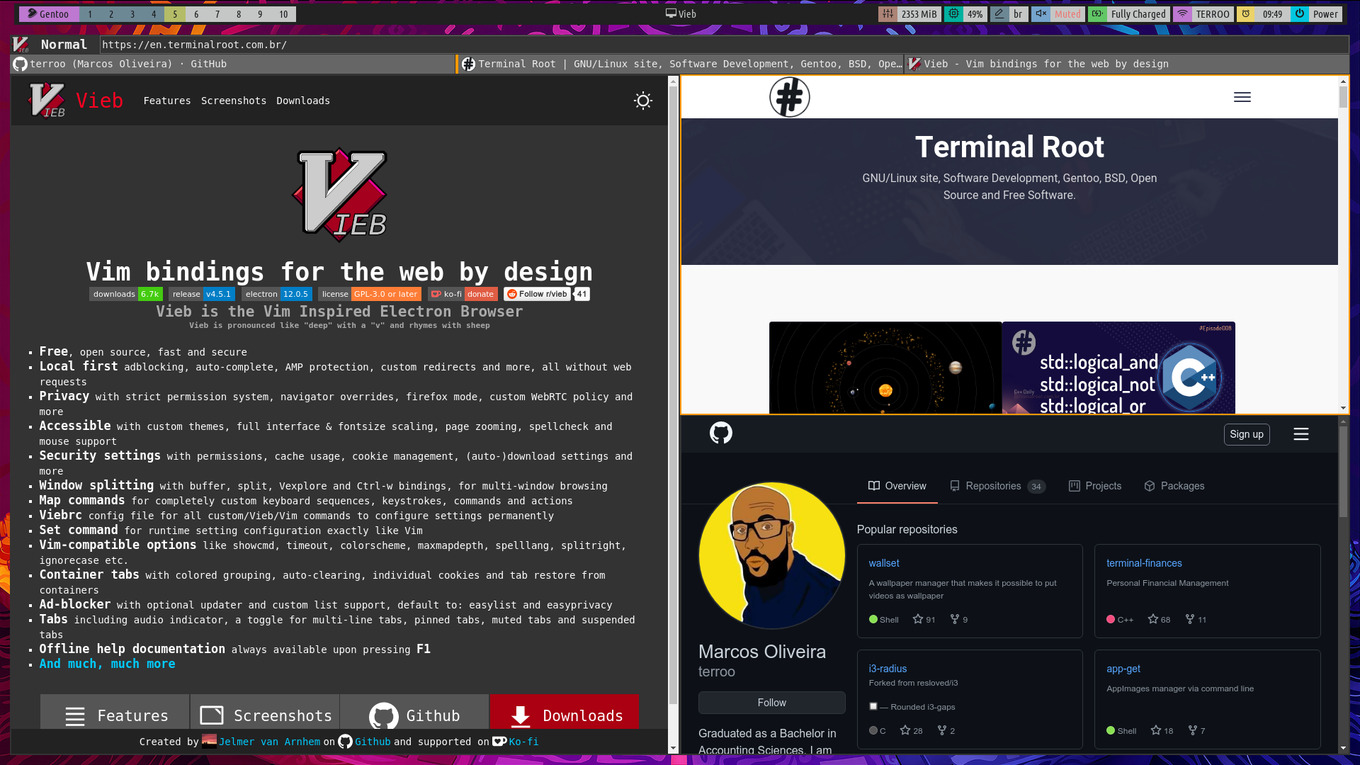Viewport: 1360px width, 765px height.
Task: Open the terminal-finances repository link
Action: point(1144,563)
